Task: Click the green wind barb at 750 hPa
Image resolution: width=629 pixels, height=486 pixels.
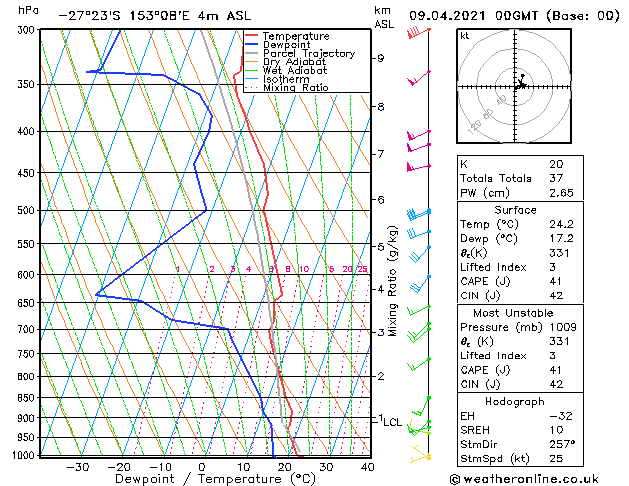Action: click(x=419, y=364)
